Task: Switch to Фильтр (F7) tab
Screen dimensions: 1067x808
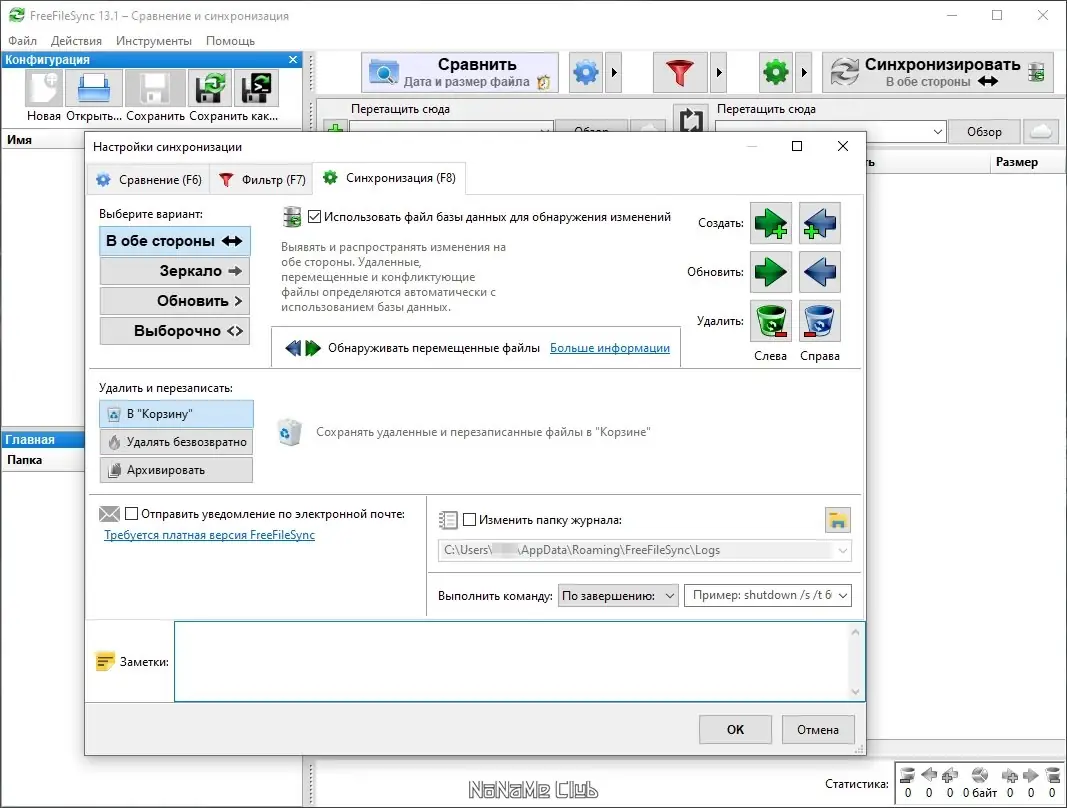Action: [261, 180]
